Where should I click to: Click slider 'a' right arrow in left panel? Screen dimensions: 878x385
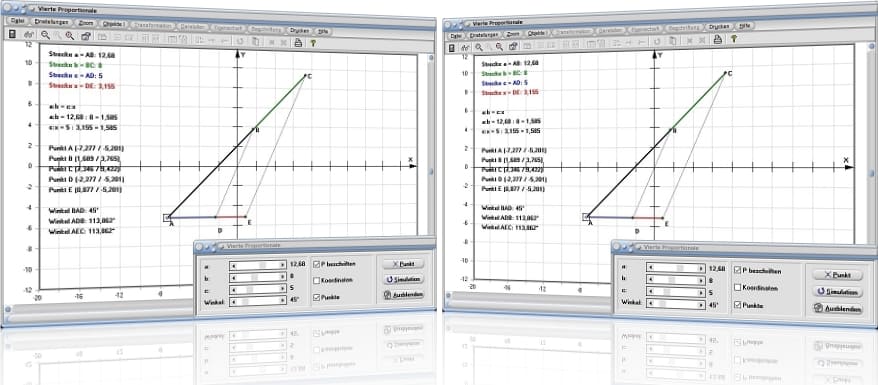283,265
